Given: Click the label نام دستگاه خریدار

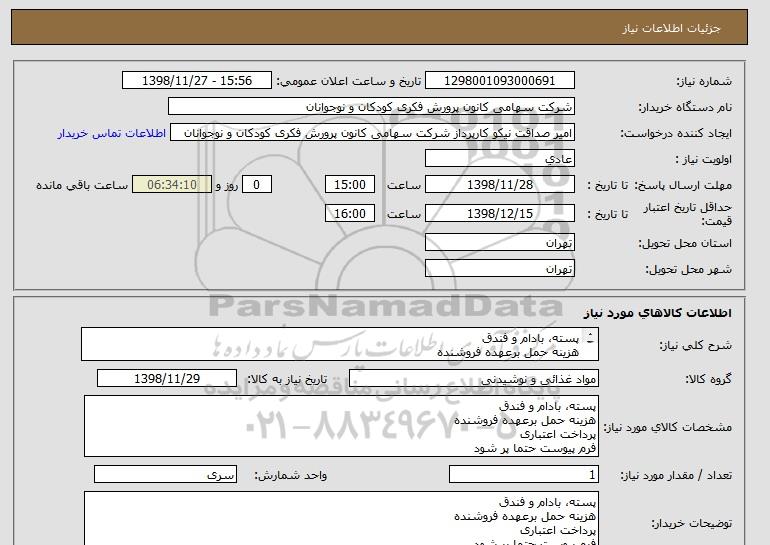Looking at the screenshot, I should pos(685,107).
